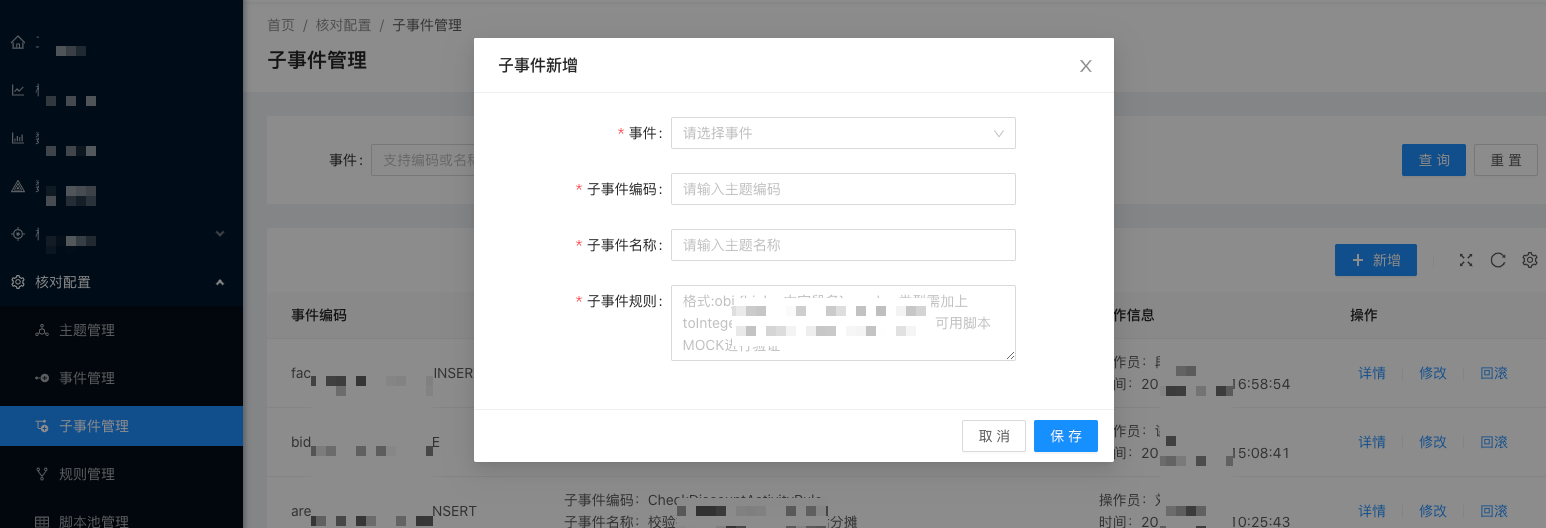
Task: Open the 请选择事件 dropdown
Action: (843, 133)
